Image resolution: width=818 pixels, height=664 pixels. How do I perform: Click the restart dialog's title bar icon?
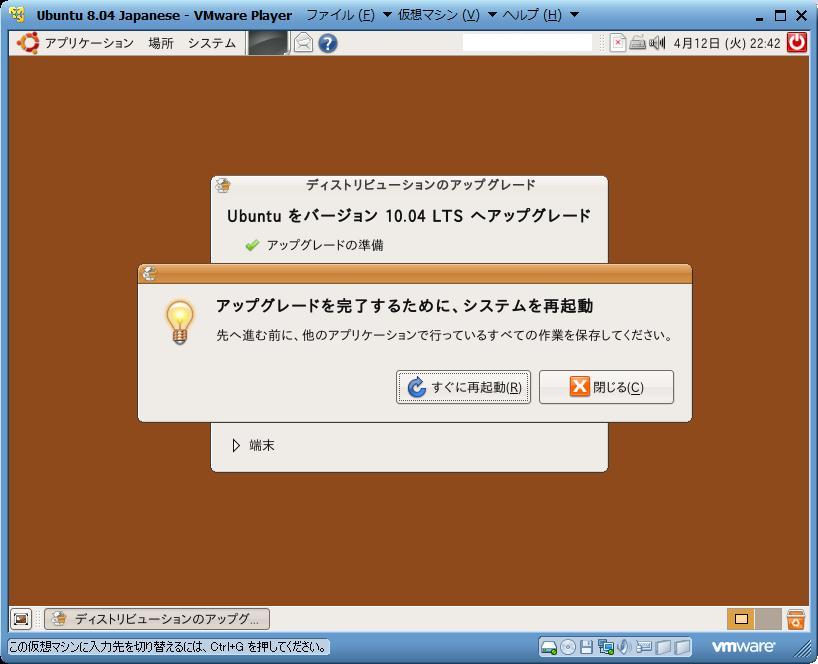(x=149, y=273)
